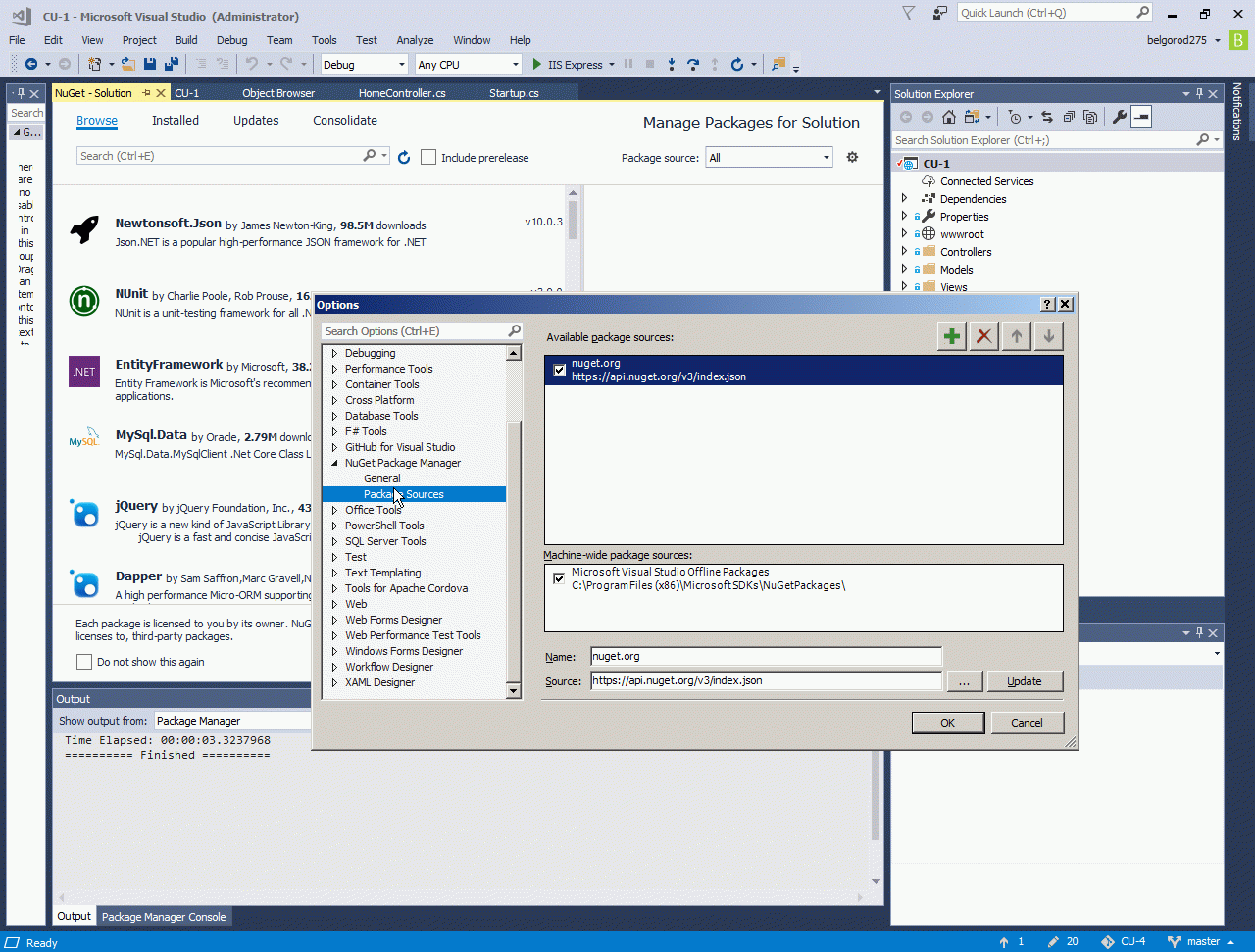Viewport: 1255px width, 952px height.
Task: Click the master branch indicator in status bar
Action: (1202, 942)
